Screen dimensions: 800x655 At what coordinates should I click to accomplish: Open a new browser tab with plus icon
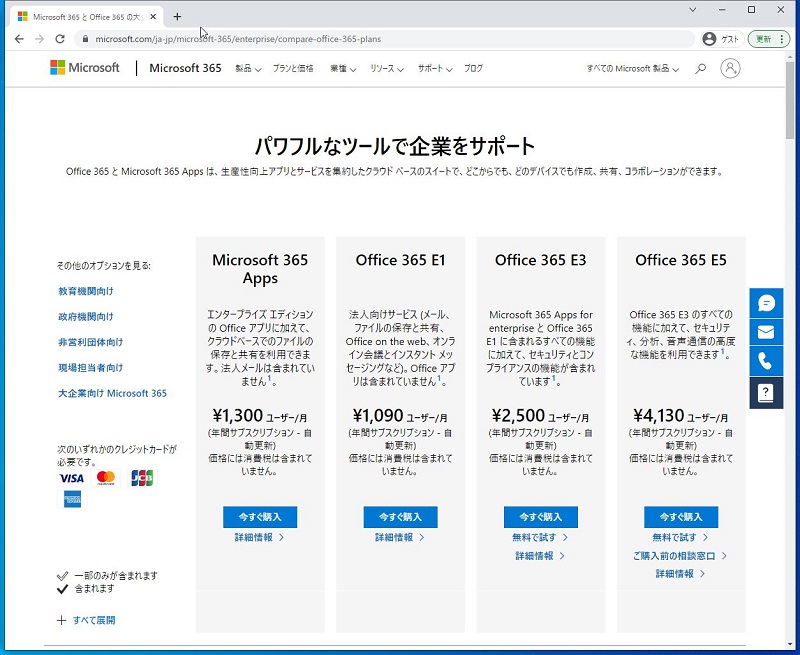click(177, 17)
